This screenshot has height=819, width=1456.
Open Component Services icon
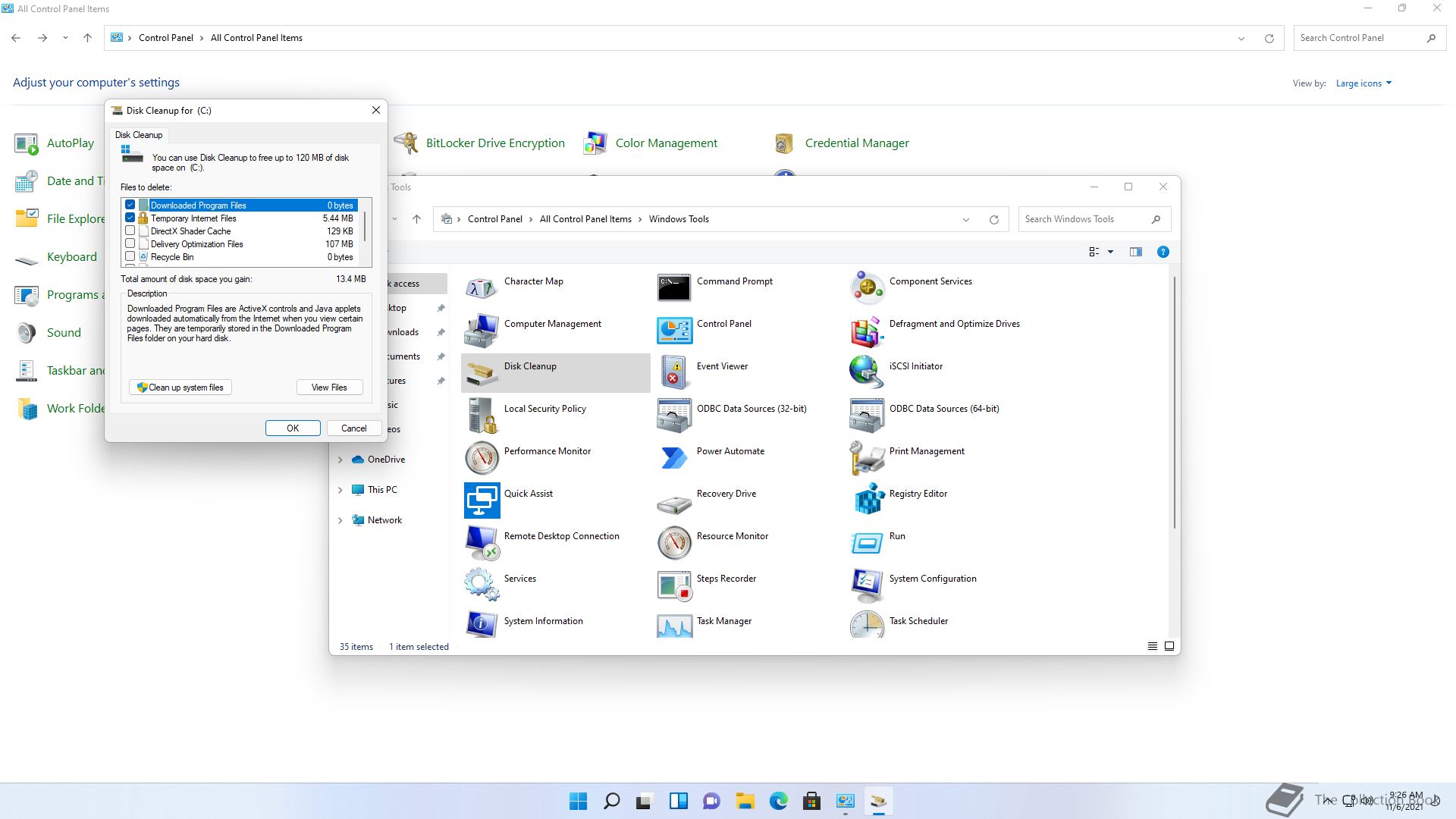pos(867,288)
